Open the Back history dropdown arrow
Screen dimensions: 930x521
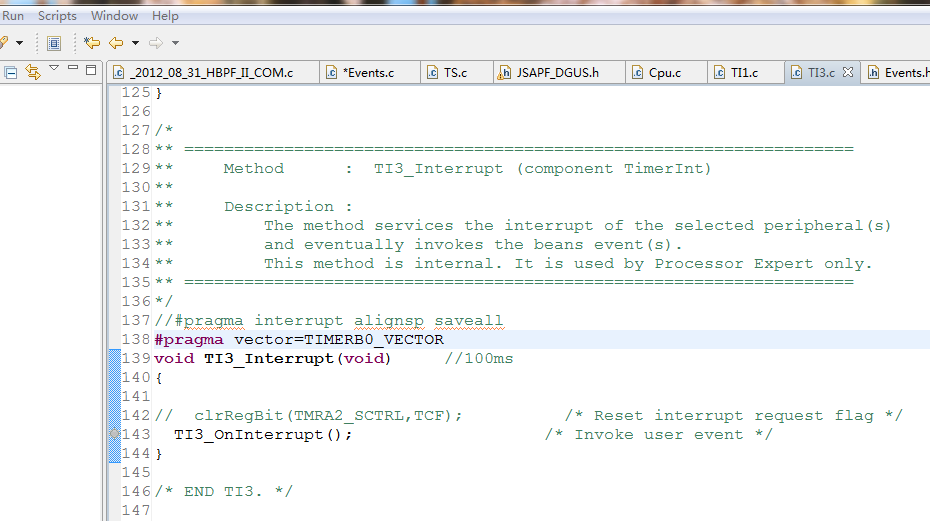tap(135, 43)
